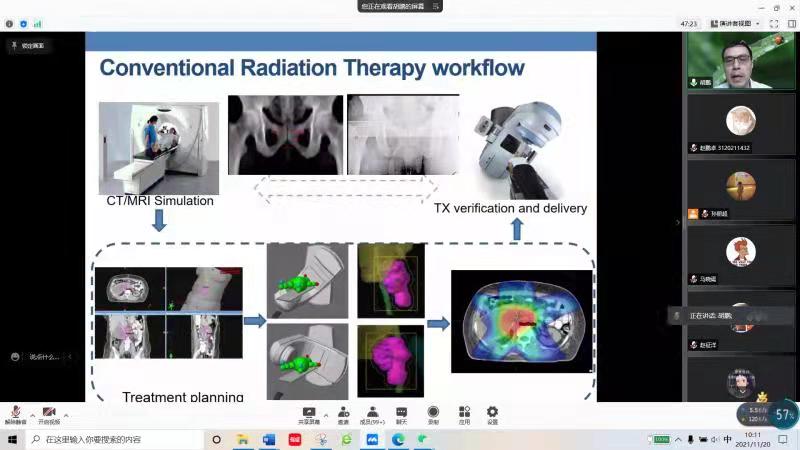Image resolution: width=800 pixels, height=450 pixels.
Task: Click the 'say something' chat input
Action: pos(40,357)
